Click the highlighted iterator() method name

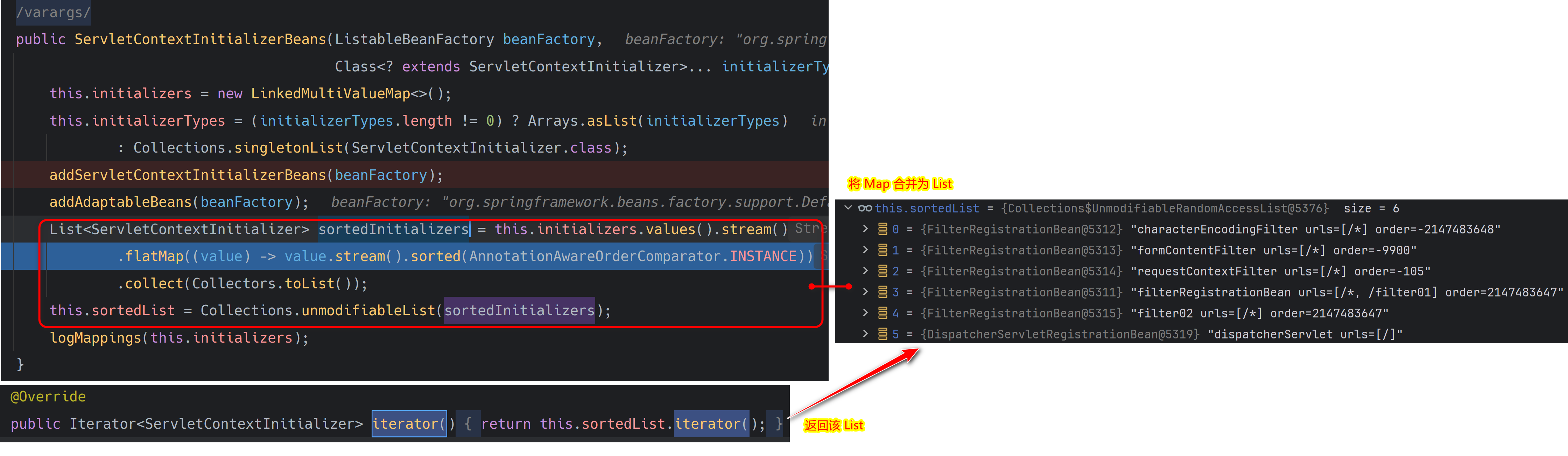click(x=409, y=424)
